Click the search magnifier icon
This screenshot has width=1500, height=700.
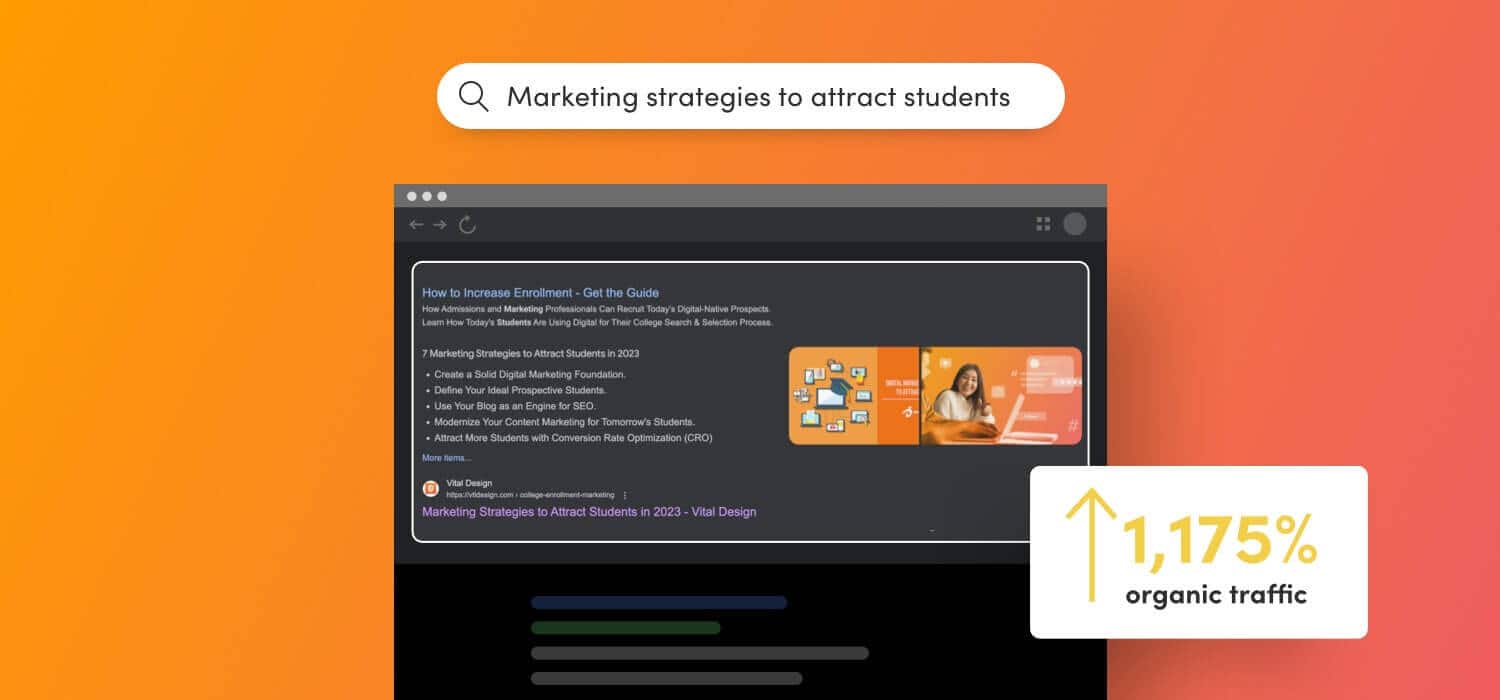tap(473, 96)
